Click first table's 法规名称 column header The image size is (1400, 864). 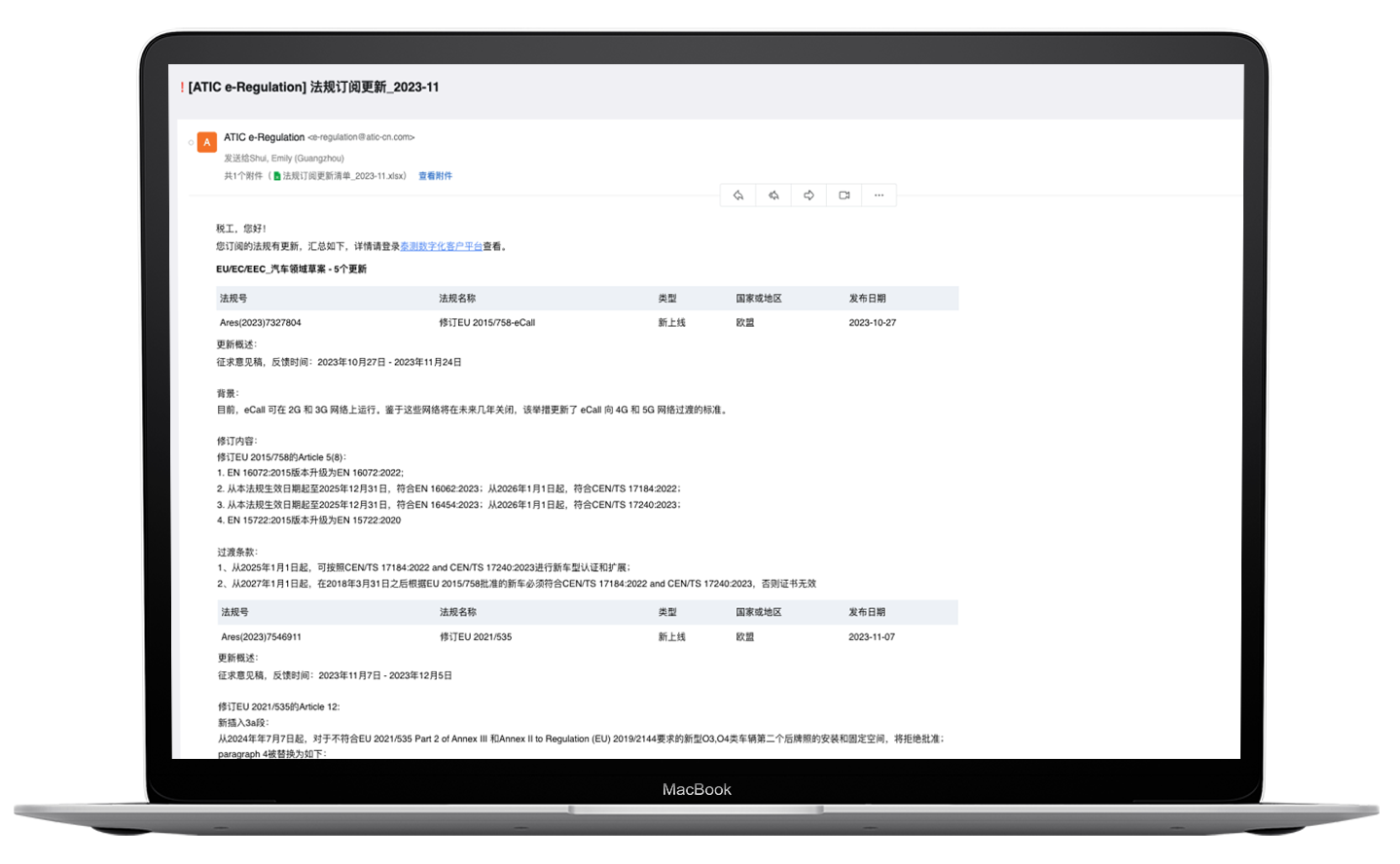point(457,298)
